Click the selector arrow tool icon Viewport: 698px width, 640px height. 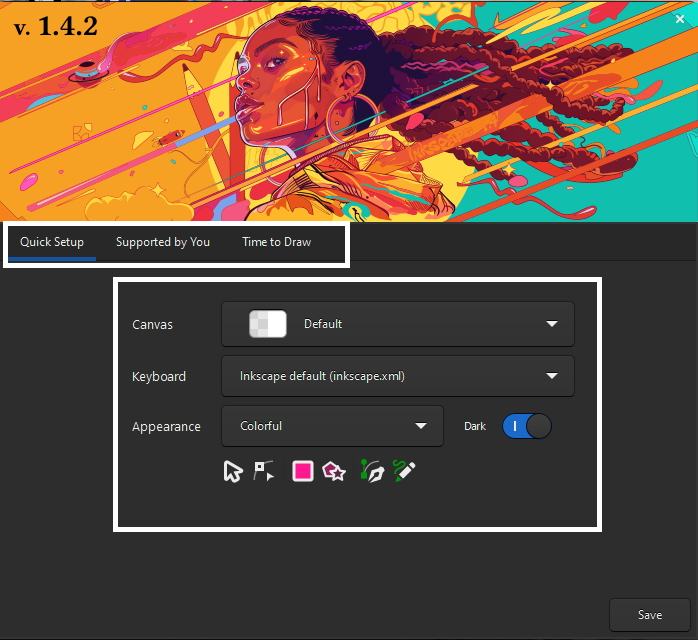[233, 471]
